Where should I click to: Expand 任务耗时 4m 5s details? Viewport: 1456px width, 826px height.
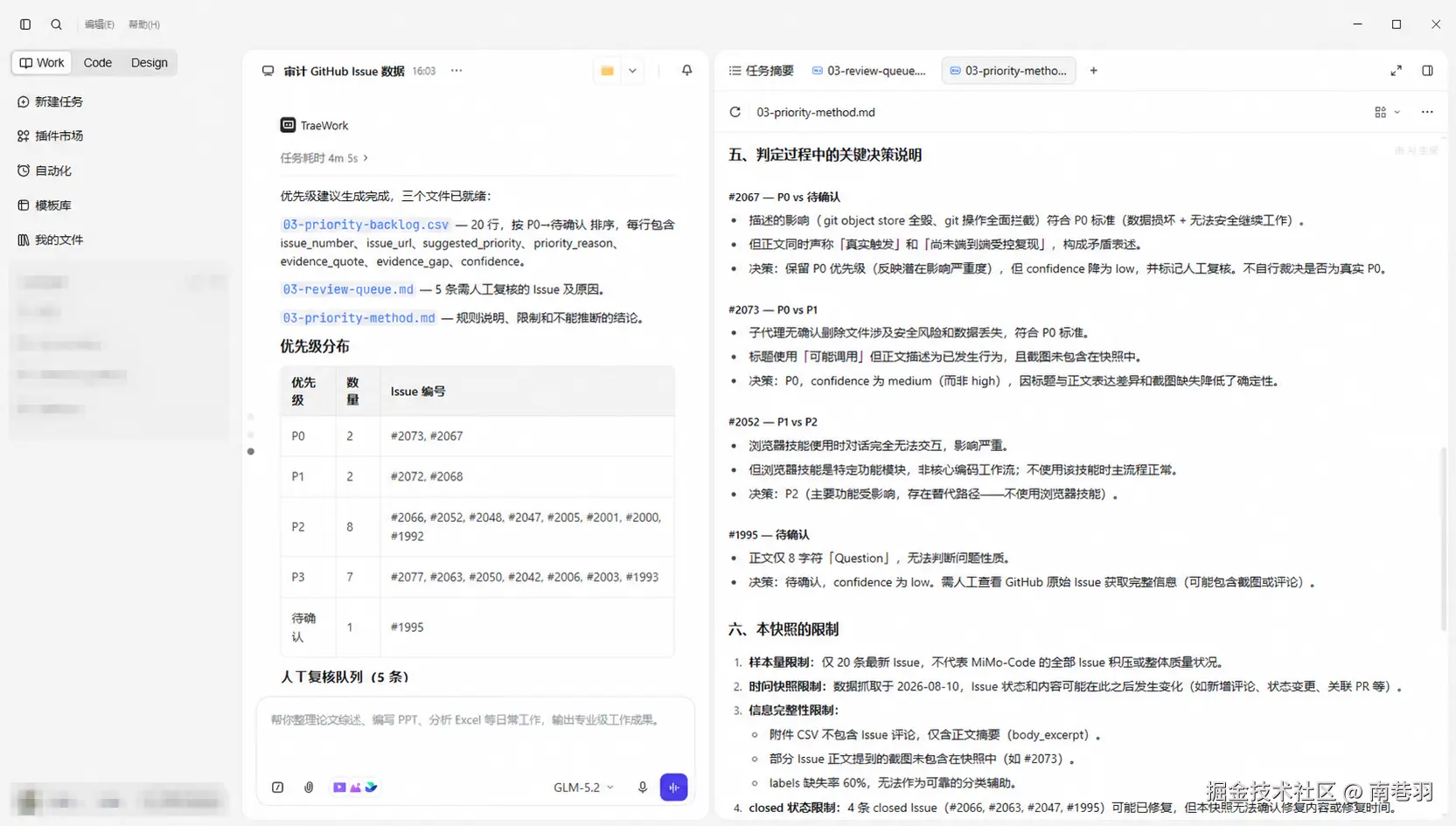(x=324, y=158)
